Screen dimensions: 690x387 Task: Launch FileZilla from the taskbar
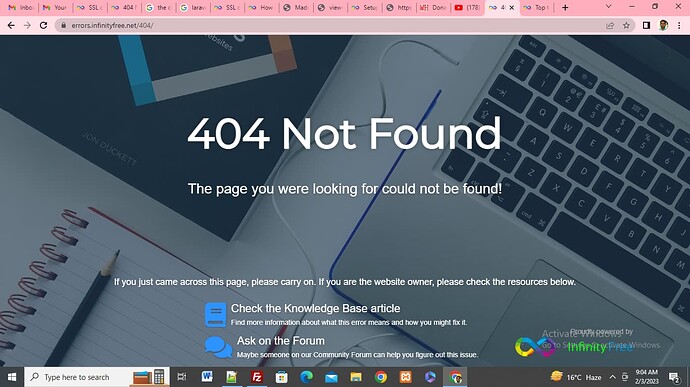coord(257,377)
